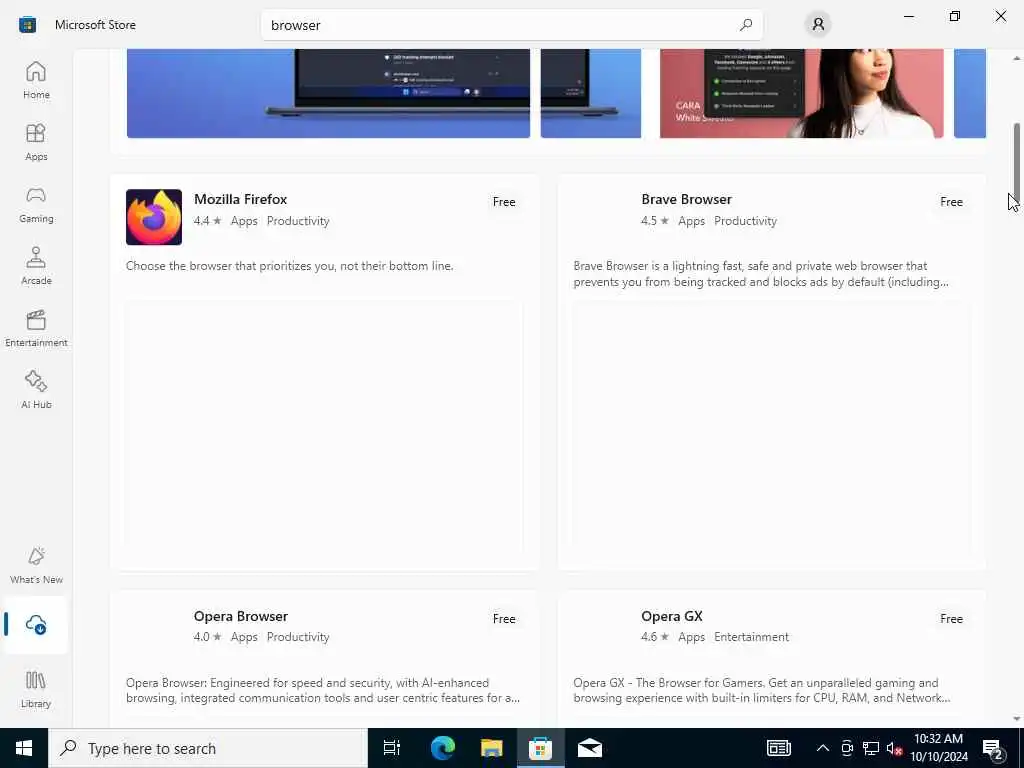Open News and interests taskbar icon
The image size is (1024, 768).
click(x=778, y=748)
